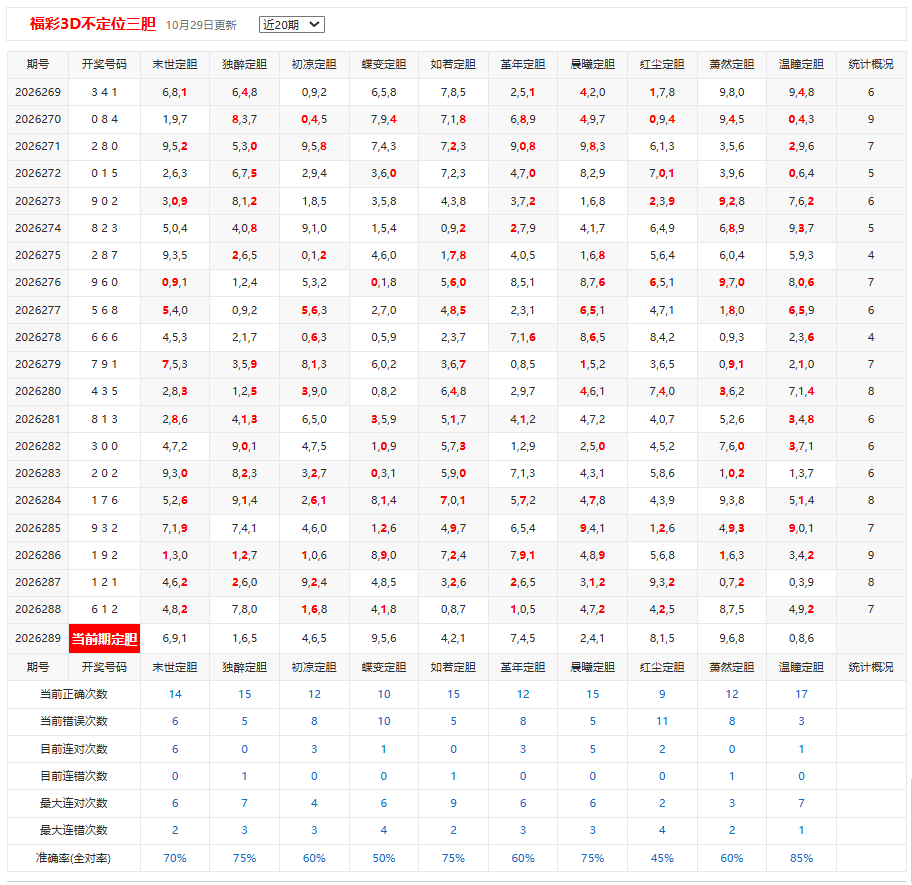
Task: Click the 45% accuracy value
Action: pos(662,858)
